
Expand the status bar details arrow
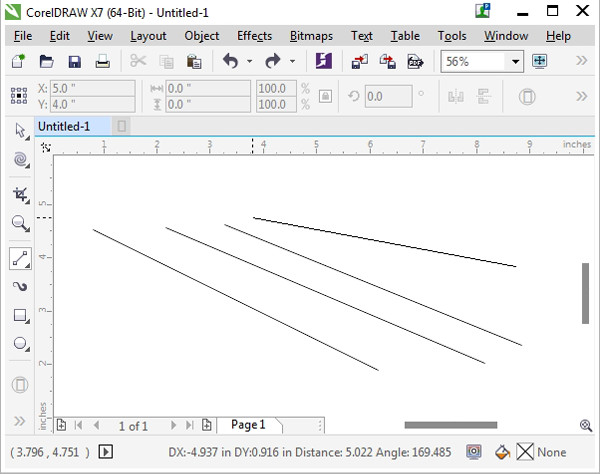pyautogui.click(x=106, y=452)
